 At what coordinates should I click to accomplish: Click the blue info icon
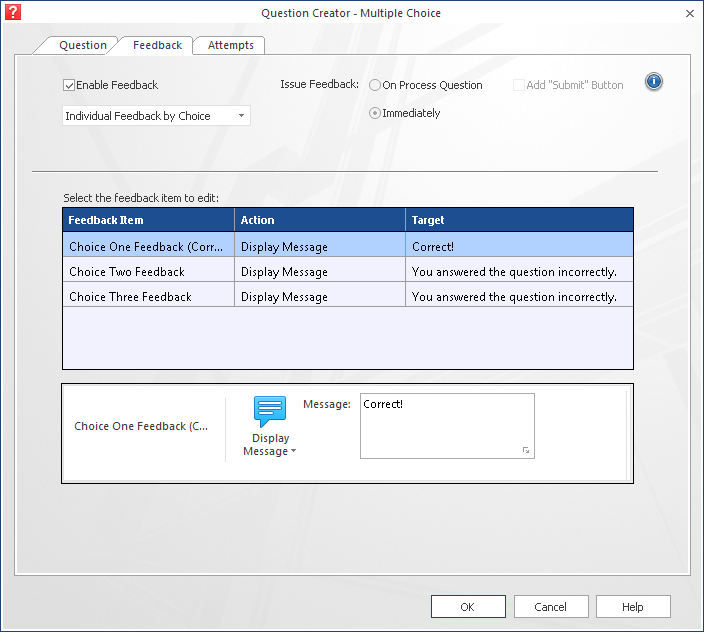click(654, 82)
